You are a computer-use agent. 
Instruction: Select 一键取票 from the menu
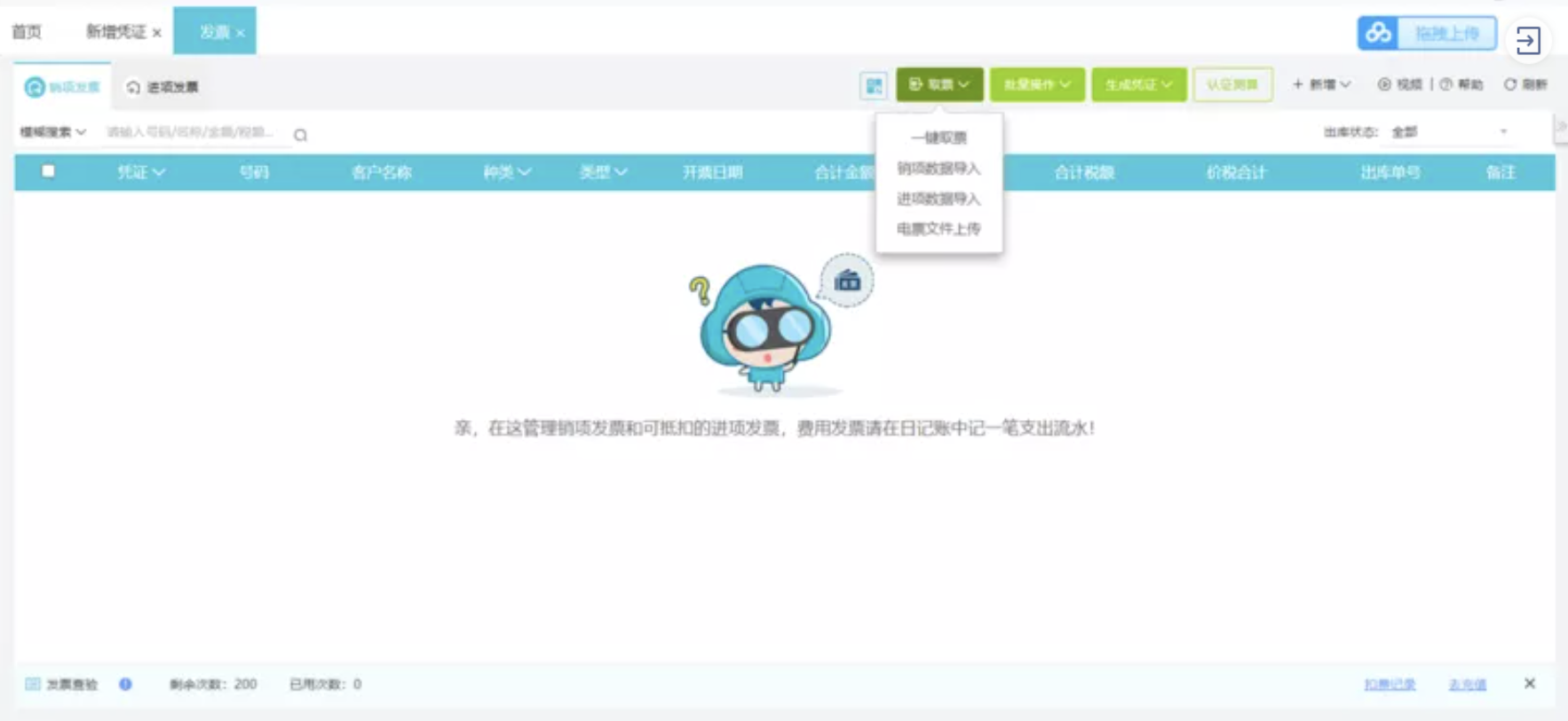coord(938,138)
